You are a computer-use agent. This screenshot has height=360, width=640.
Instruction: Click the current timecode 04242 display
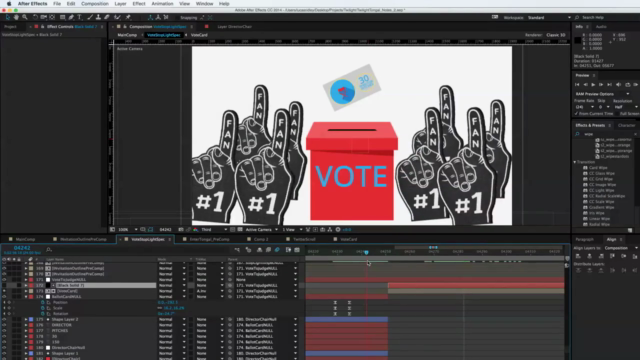22,248
